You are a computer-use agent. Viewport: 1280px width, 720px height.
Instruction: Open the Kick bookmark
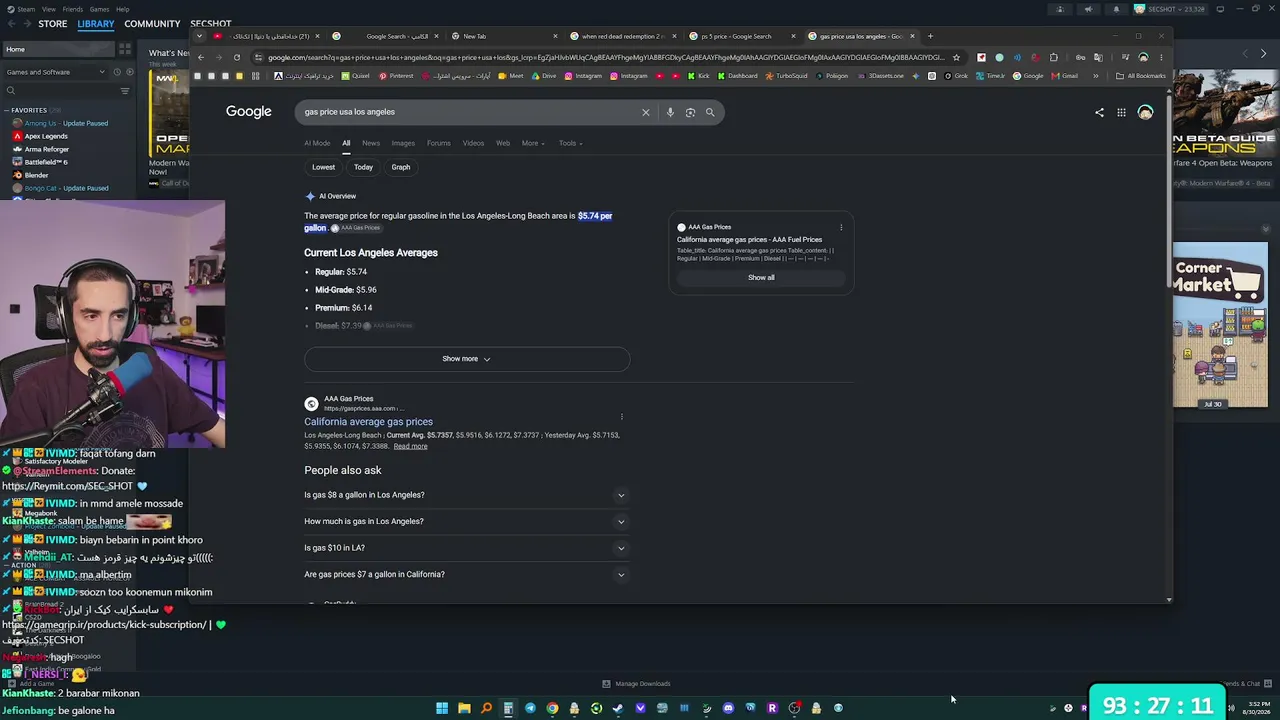click(x=699, y=76)
